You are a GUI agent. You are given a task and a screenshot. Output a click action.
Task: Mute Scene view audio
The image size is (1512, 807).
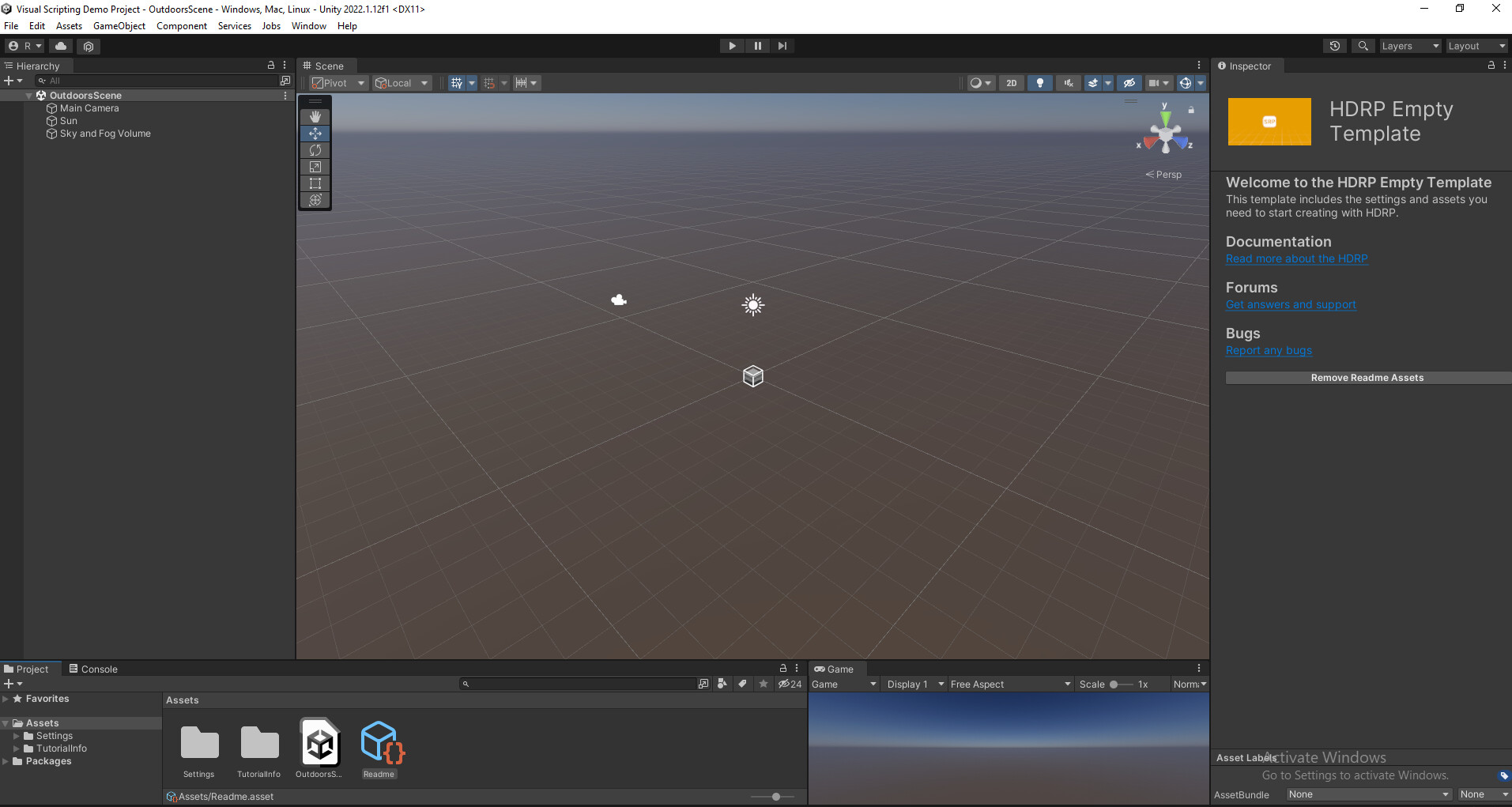tap(1069, 83)
